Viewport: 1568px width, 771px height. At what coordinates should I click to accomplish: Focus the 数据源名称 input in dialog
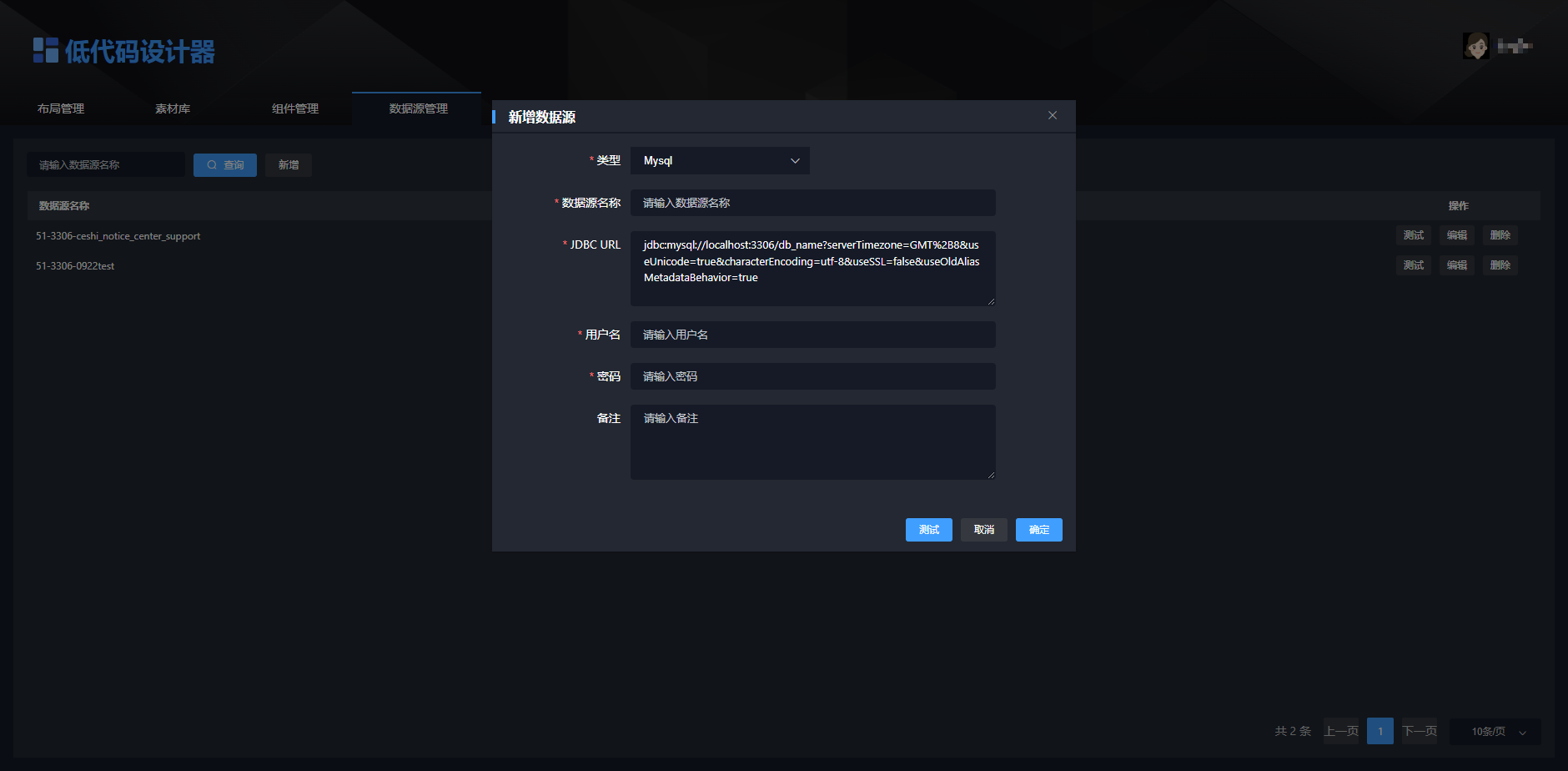813,203
